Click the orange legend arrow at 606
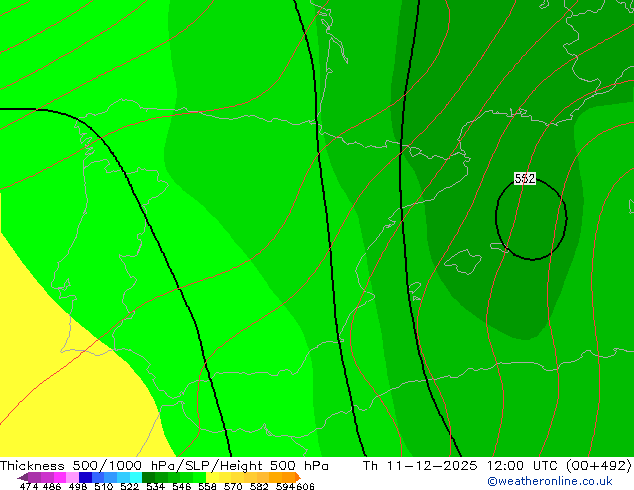Viewport: 634px width, 490px height. [x=298, y=477]
